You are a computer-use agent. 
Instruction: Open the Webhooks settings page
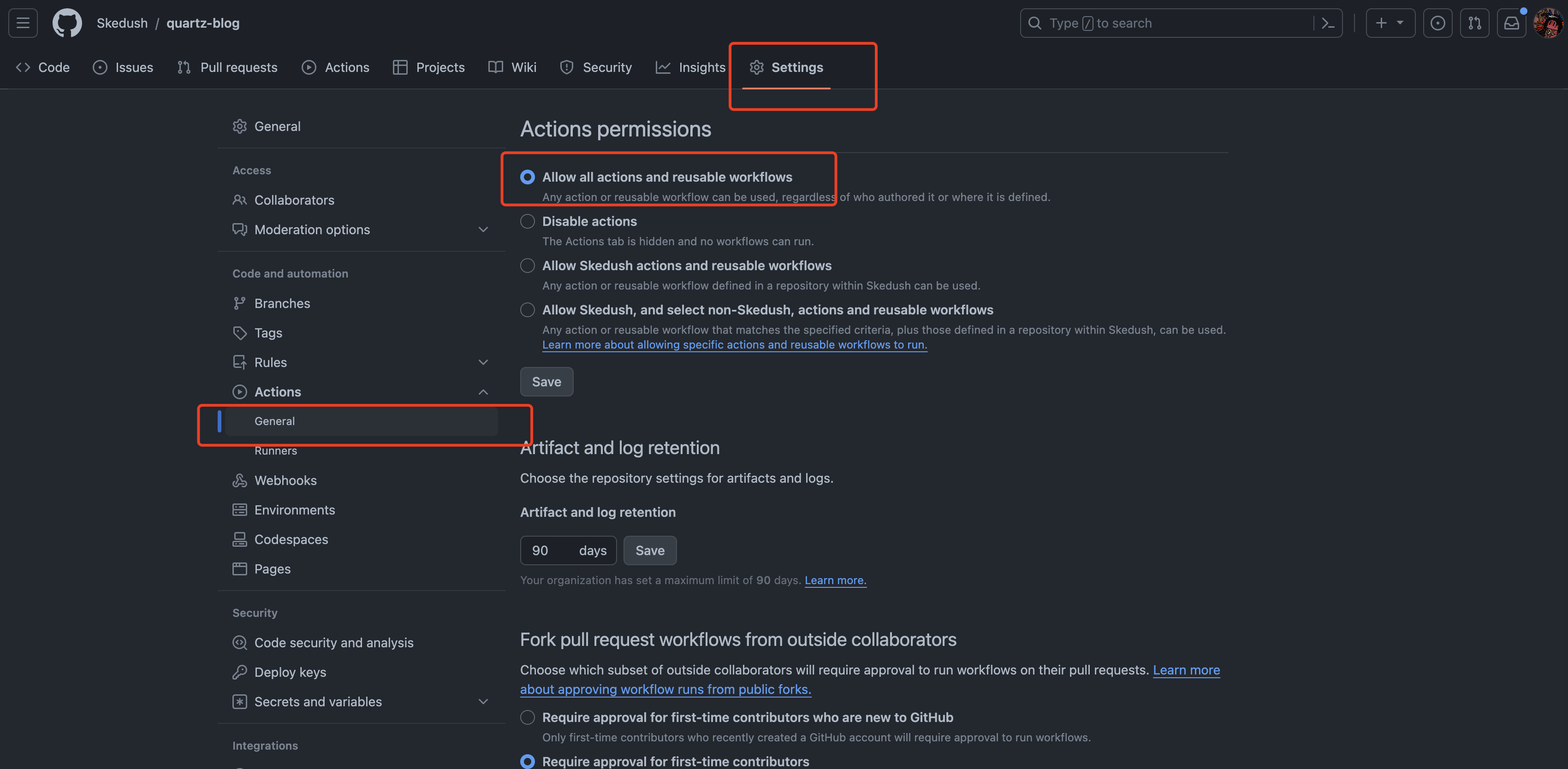tap(285, 480)
